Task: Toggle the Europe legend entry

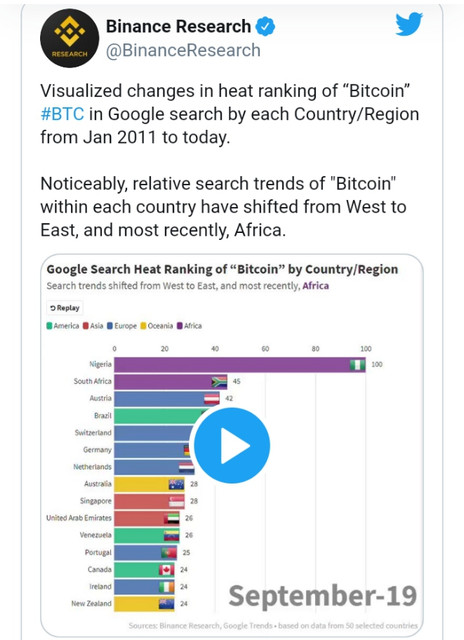Action: [x=122, y=326]
